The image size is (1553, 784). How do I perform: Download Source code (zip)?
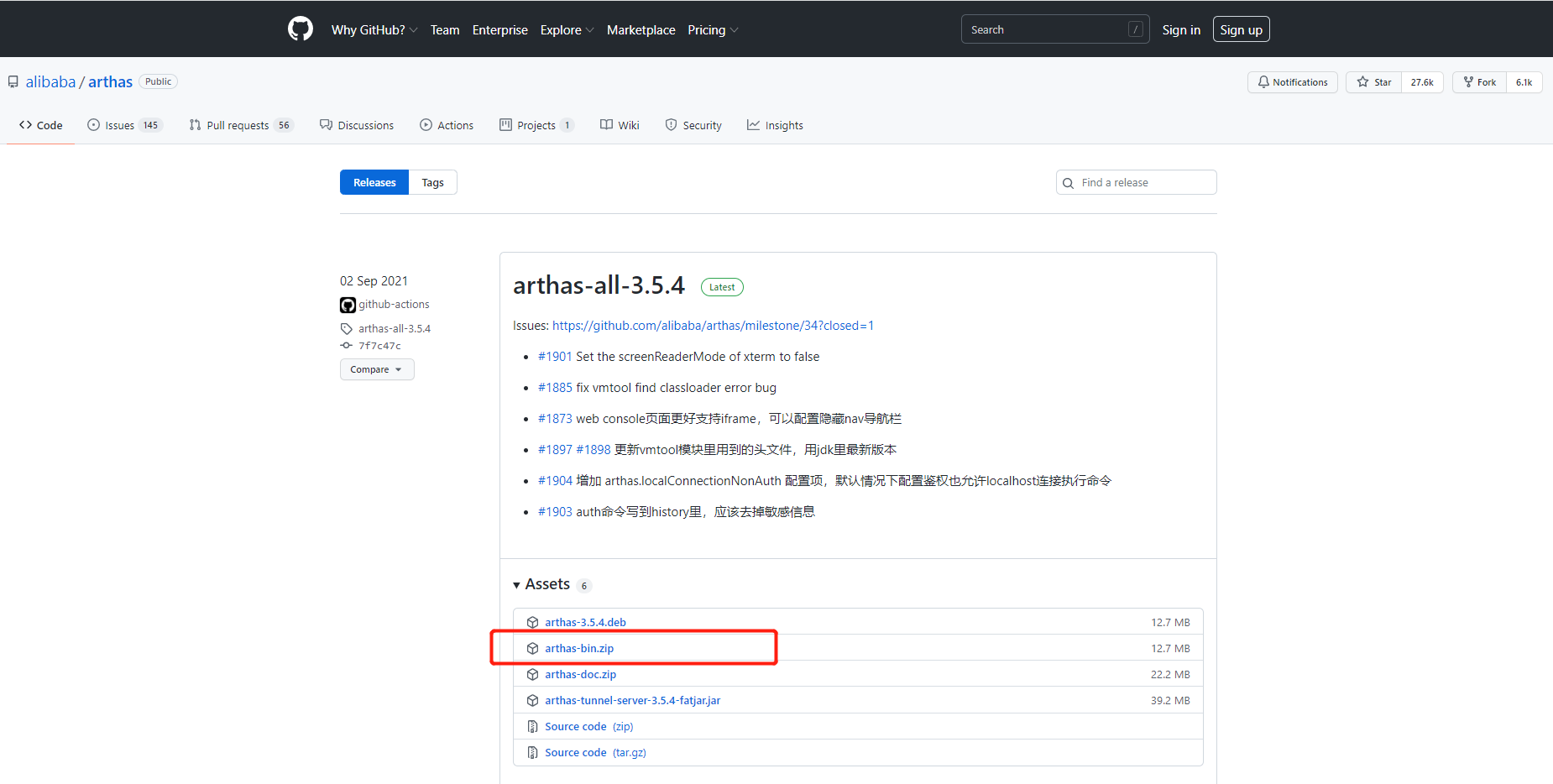click(x=588, y=726)
